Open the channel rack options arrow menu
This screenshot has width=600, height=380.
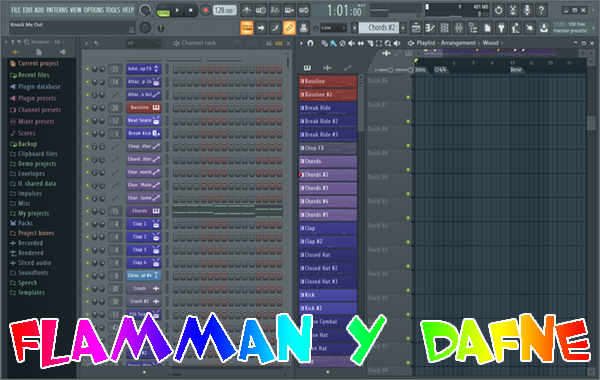pyautogui.click(x=86, y=43)
